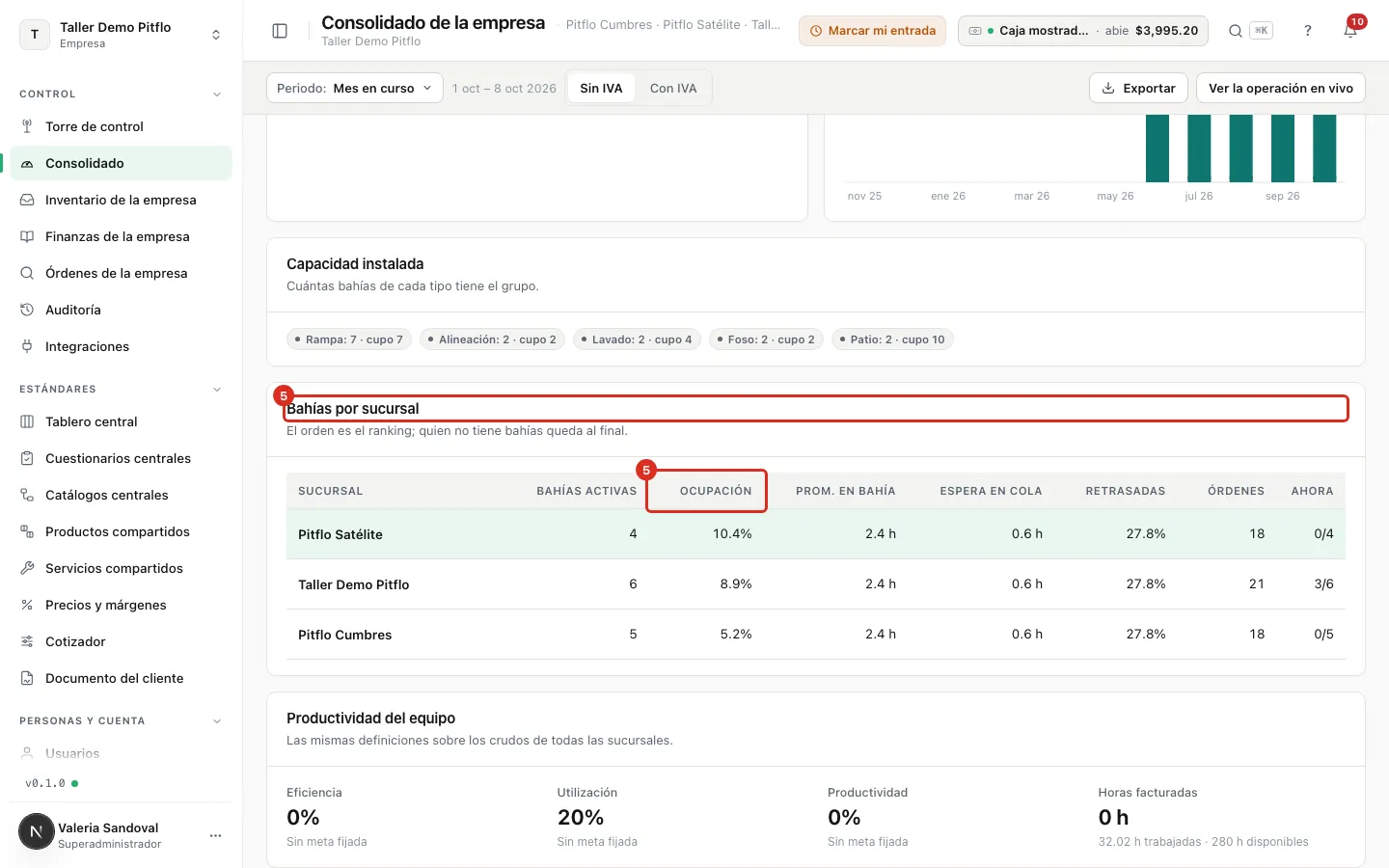Click the N avatar of Valeria Sandoval
Viewport: 1389px width, 868px height.
pyautogui.click(x=37, y=831)
